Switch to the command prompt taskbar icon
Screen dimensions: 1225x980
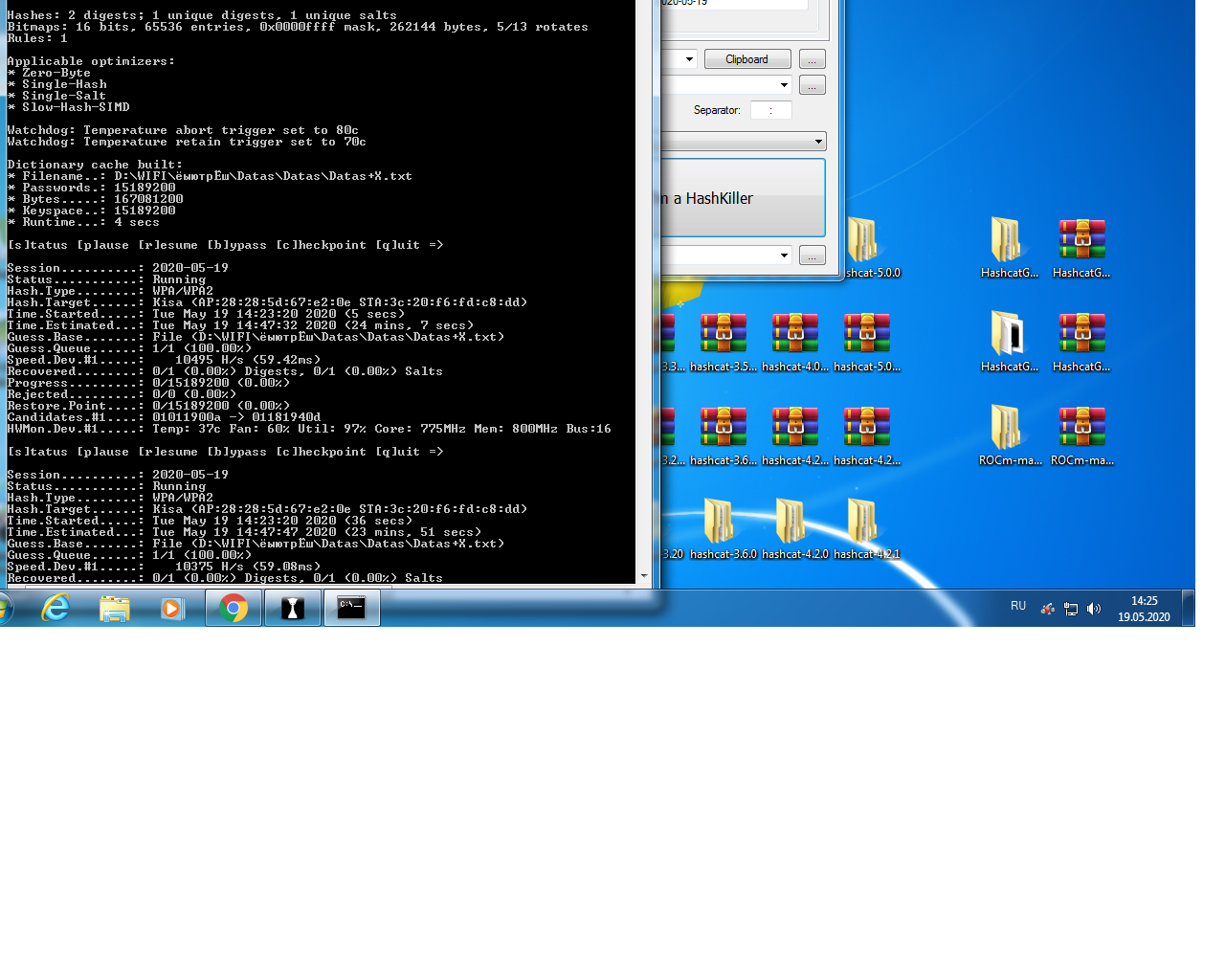351,608
